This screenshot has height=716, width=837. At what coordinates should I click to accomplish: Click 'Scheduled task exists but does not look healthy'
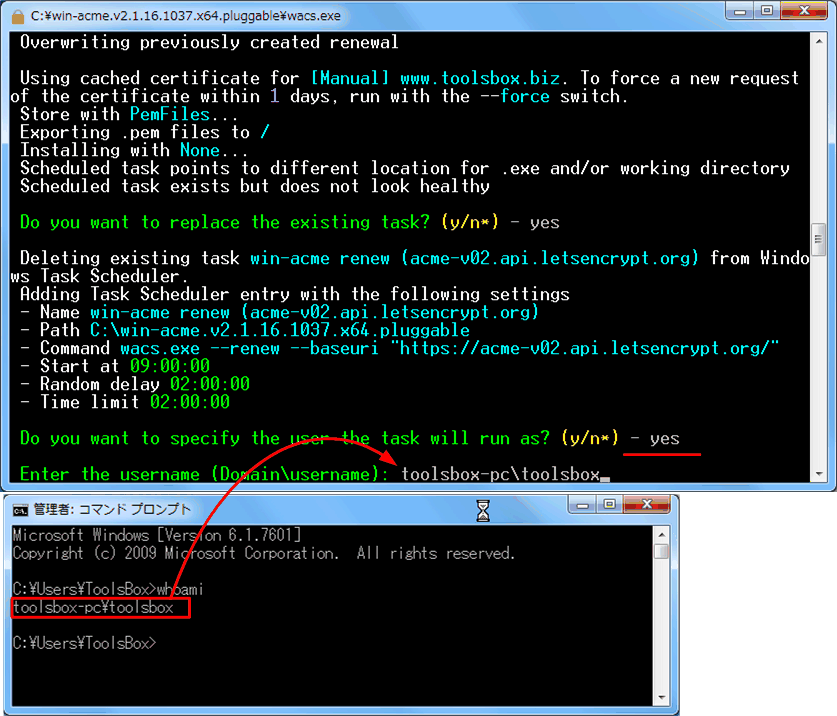255,186
